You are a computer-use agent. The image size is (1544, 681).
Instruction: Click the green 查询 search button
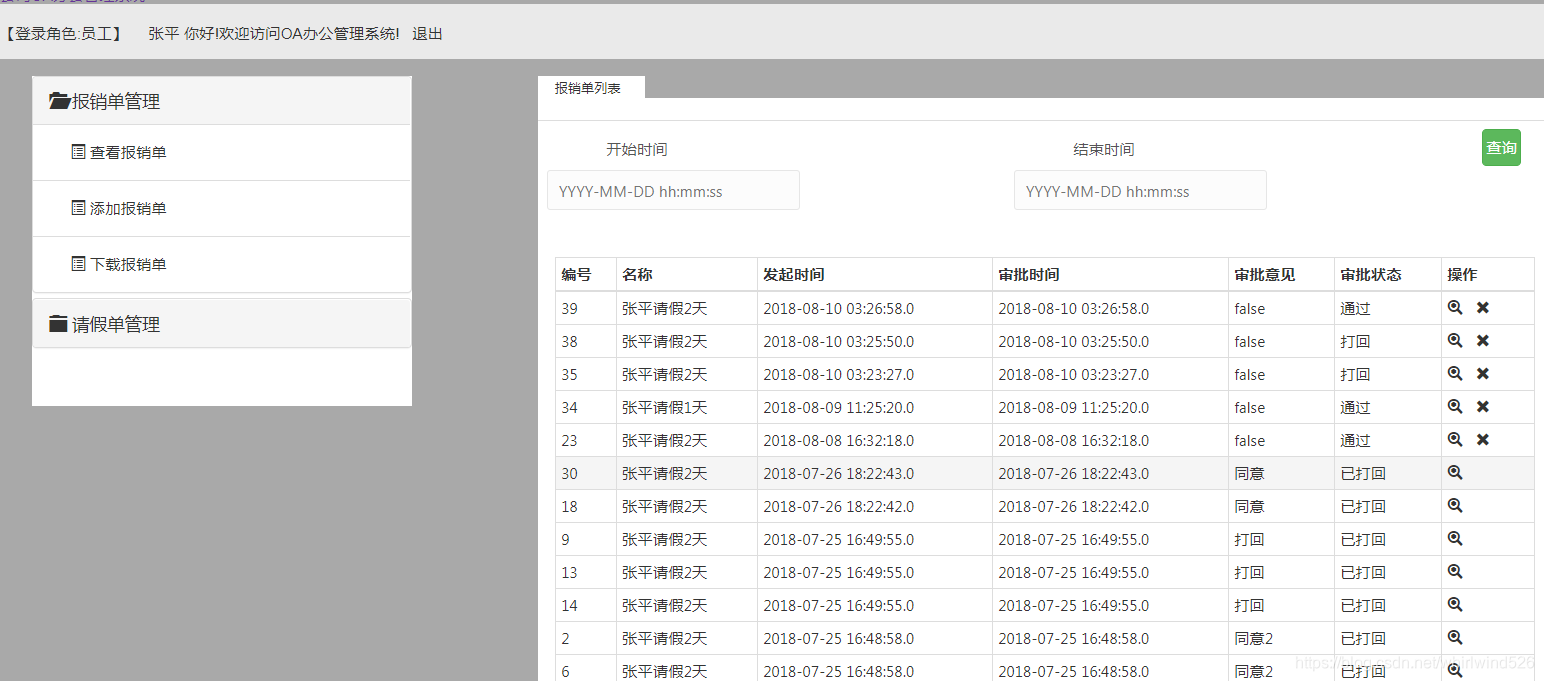pos(1501,147)
